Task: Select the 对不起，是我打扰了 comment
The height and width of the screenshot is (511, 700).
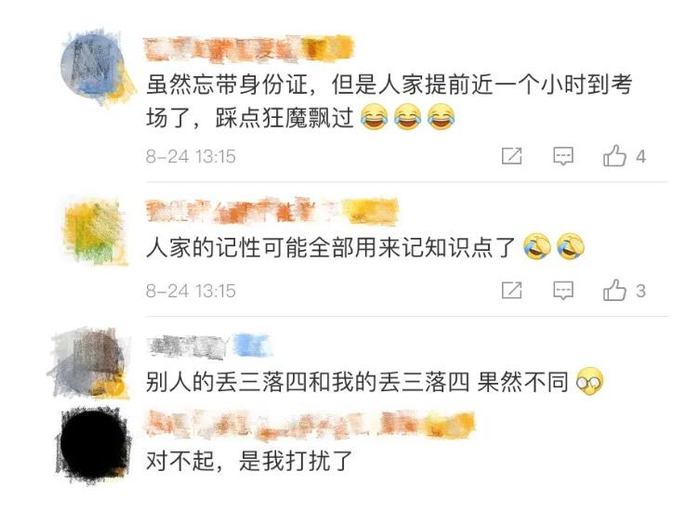Action: click(x=250, y=461)
